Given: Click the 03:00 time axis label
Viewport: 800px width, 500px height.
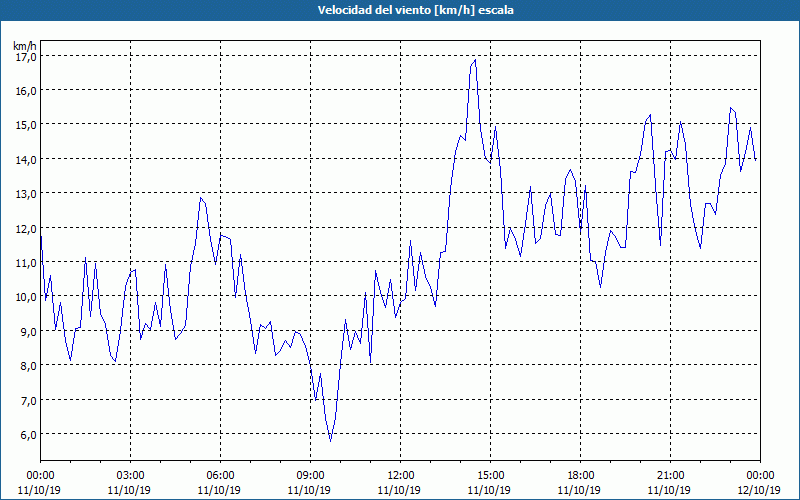Looking at the screenshot, I should [x=131, y=476].
